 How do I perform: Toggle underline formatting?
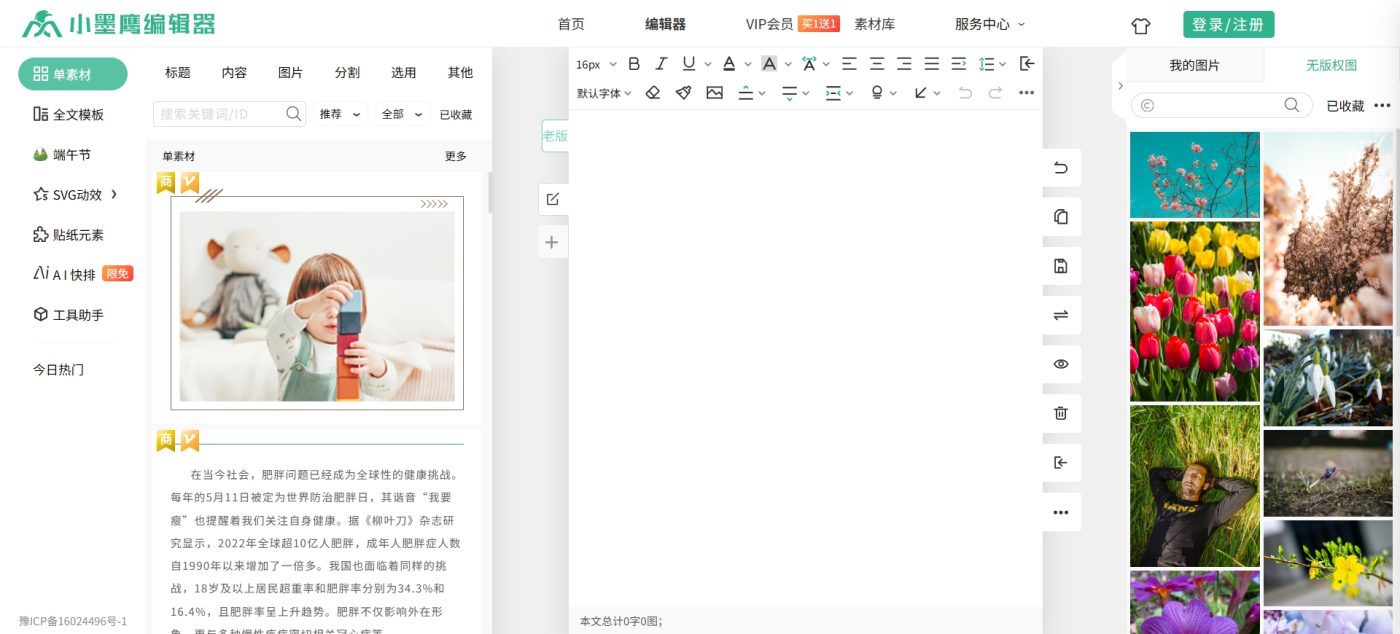click(689, 63)
